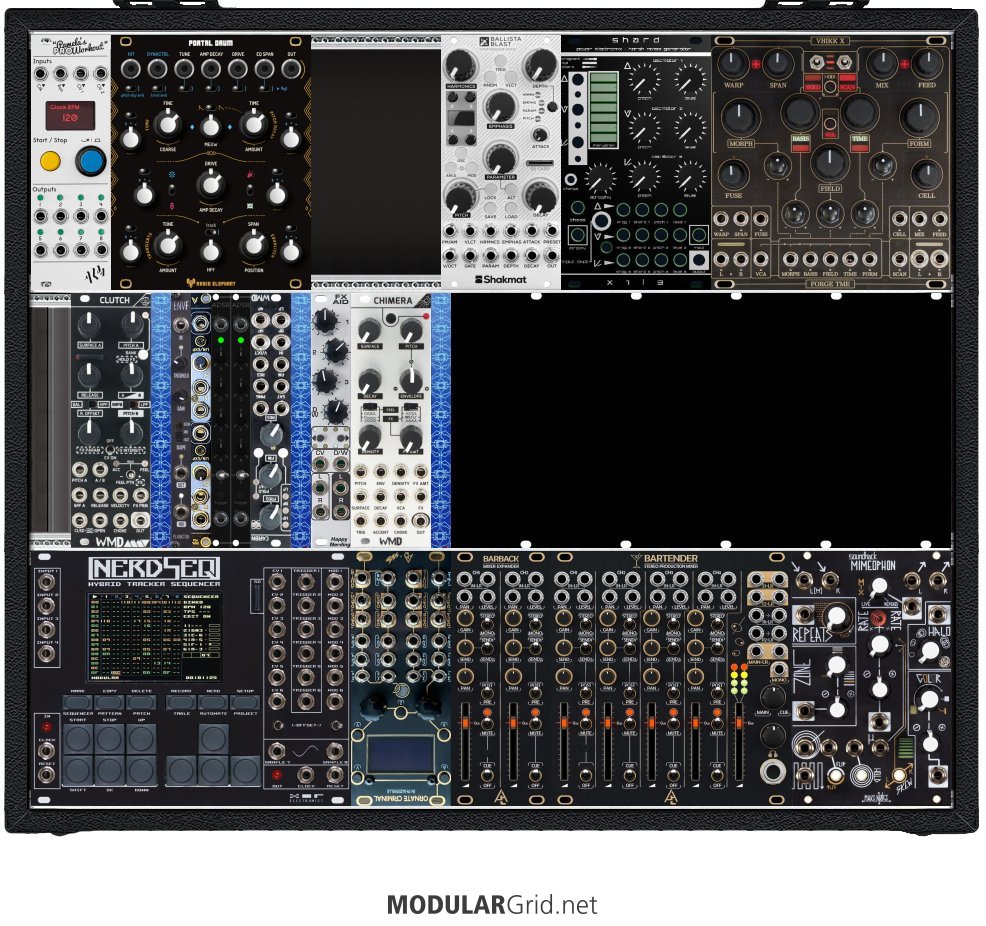The image size is (986, 926).
Task: Click the Shakmat logo on Ballista Blast
Action: [501, 279]
